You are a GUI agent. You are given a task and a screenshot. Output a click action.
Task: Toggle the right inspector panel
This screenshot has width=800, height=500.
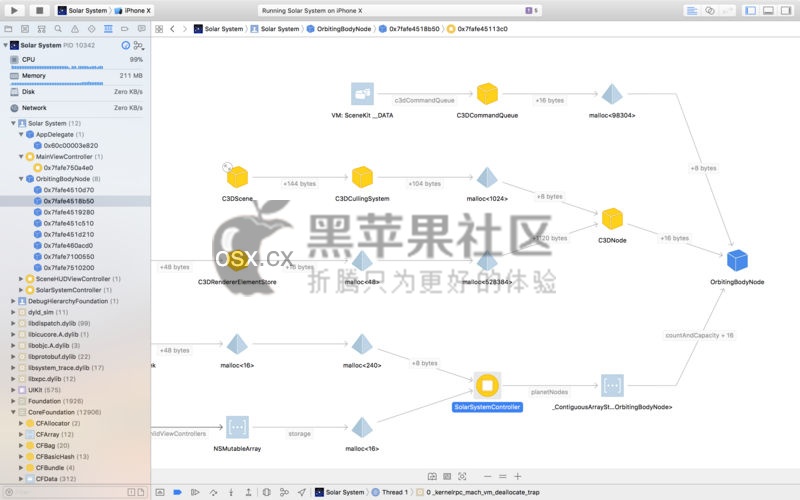(x=786, y=10)
